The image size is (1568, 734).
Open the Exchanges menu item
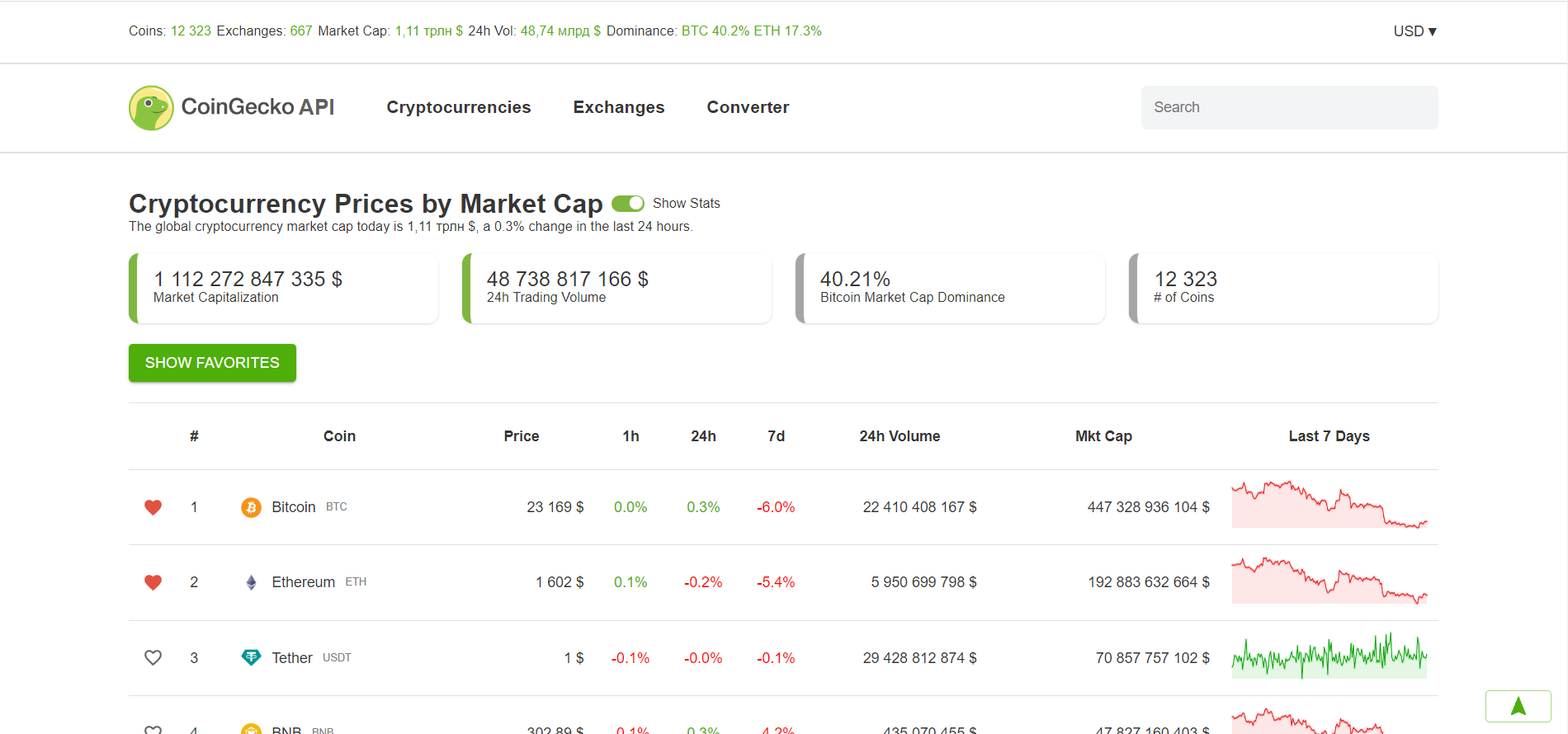click(x=619, y=107)
